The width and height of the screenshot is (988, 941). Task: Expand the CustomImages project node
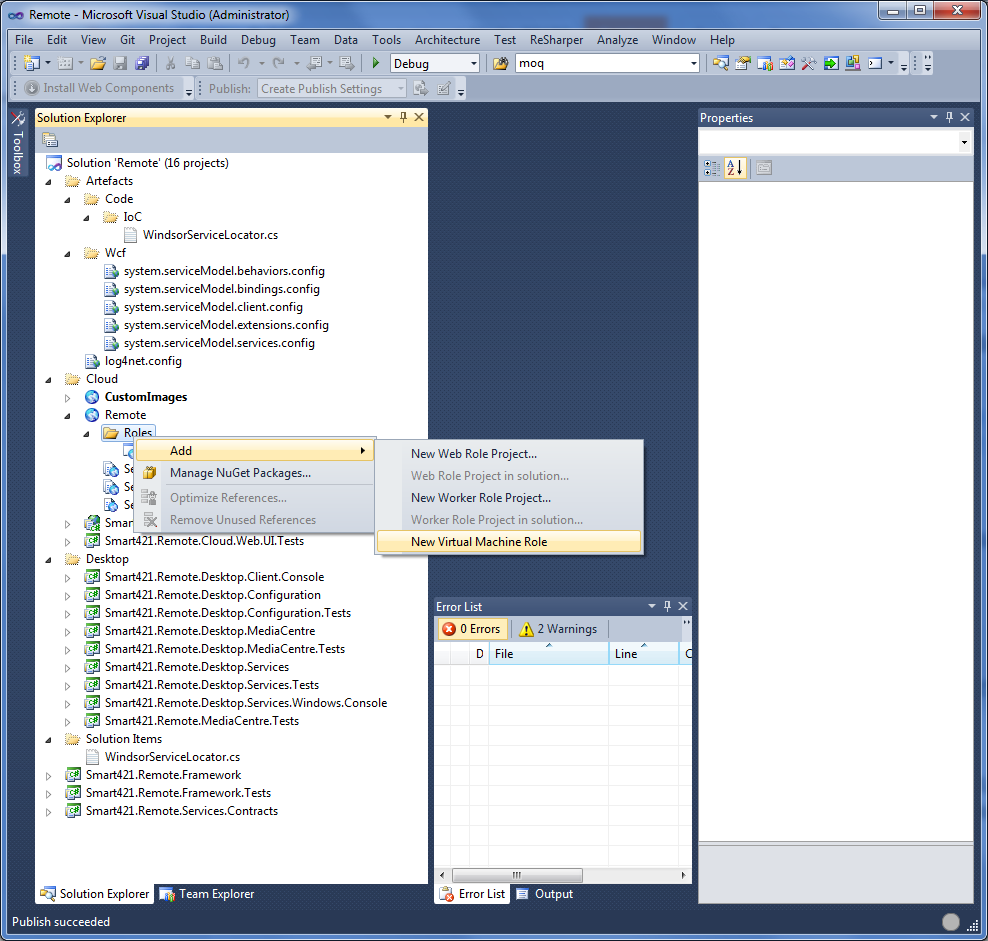tap(67, 398)
